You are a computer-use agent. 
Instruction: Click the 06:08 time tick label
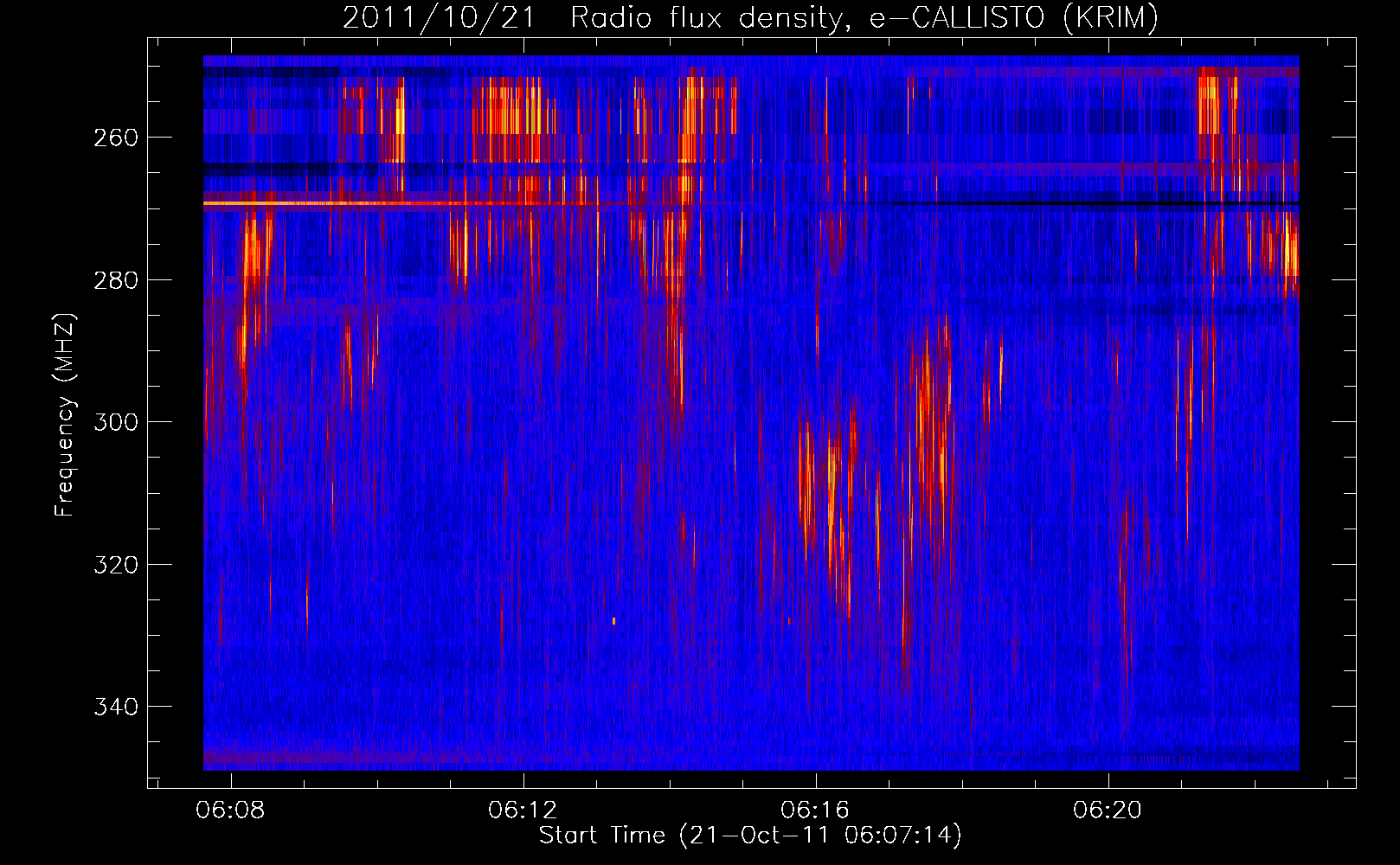tap(231, 810)
